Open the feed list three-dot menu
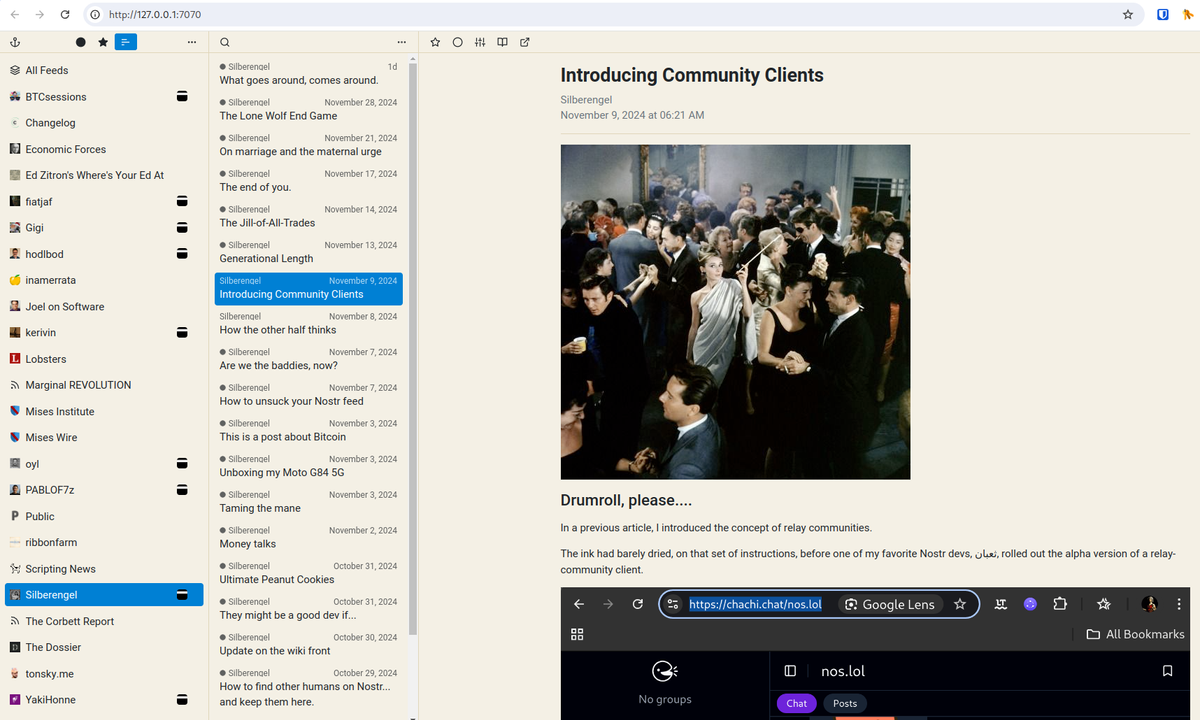 pos(191,42)
